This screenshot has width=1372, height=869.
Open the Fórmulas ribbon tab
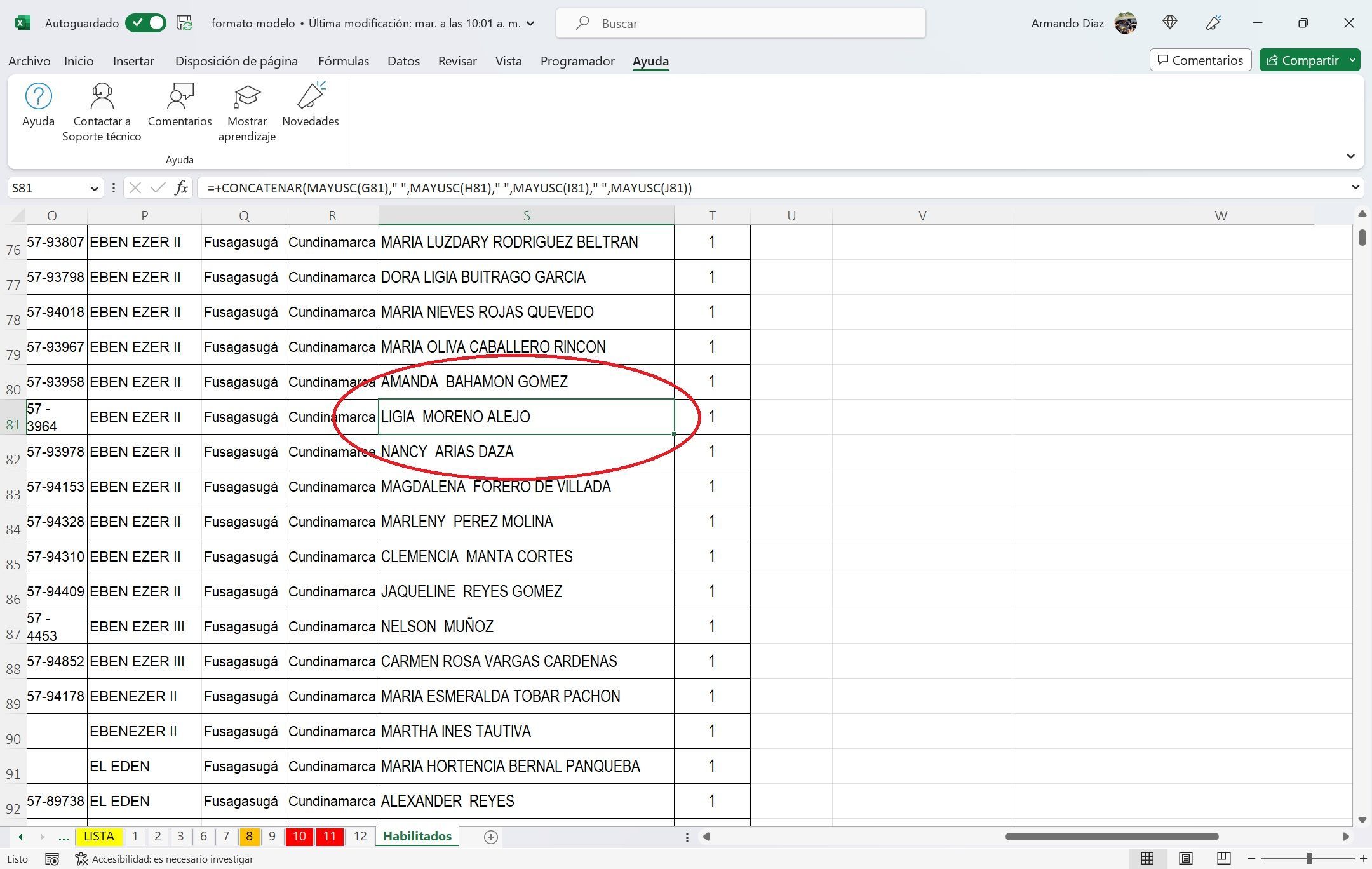pos(343,61)
